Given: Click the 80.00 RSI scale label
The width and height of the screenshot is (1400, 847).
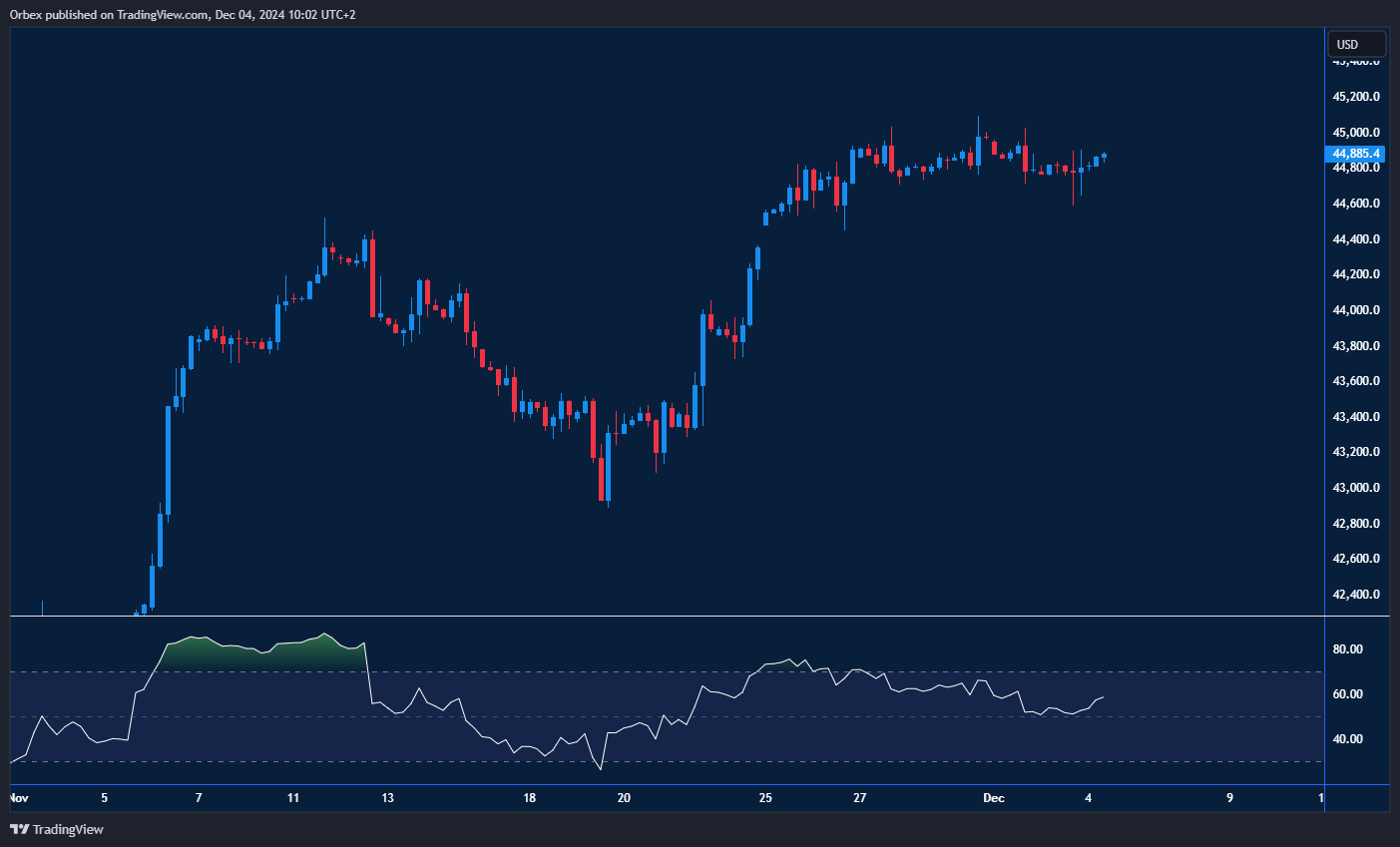Looking at the screenshot, I should coord(1347,649).
